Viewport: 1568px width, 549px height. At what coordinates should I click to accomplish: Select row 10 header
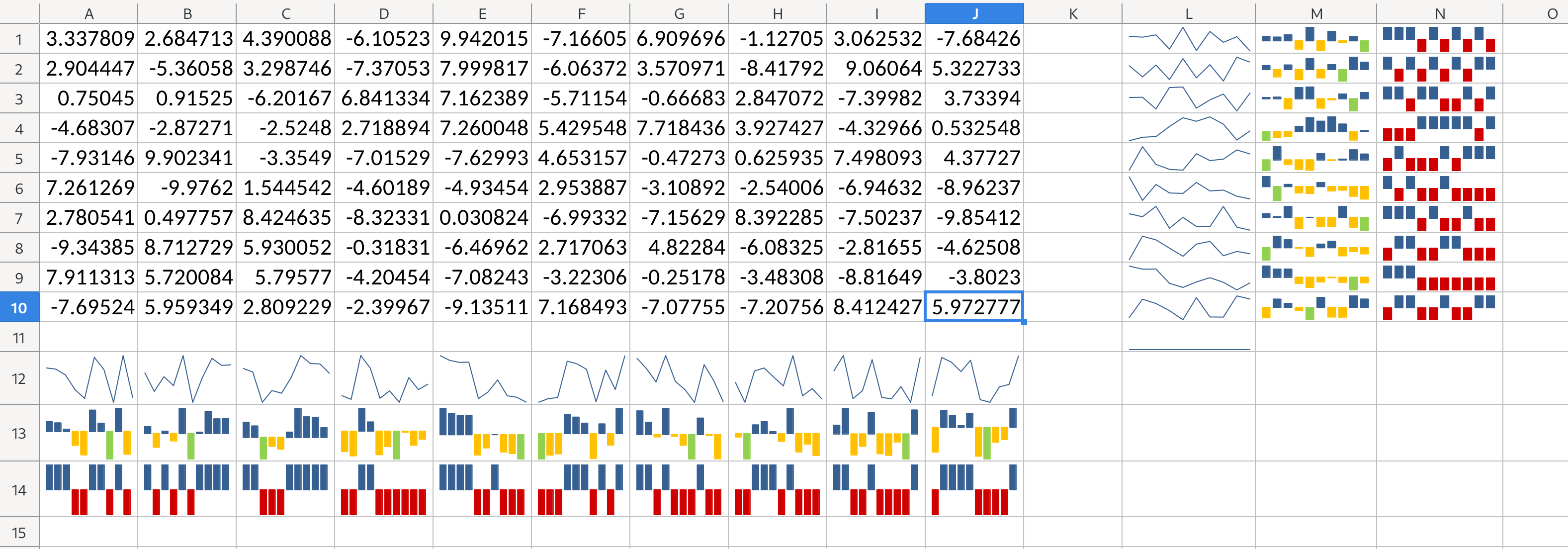(x=19, y=307)
